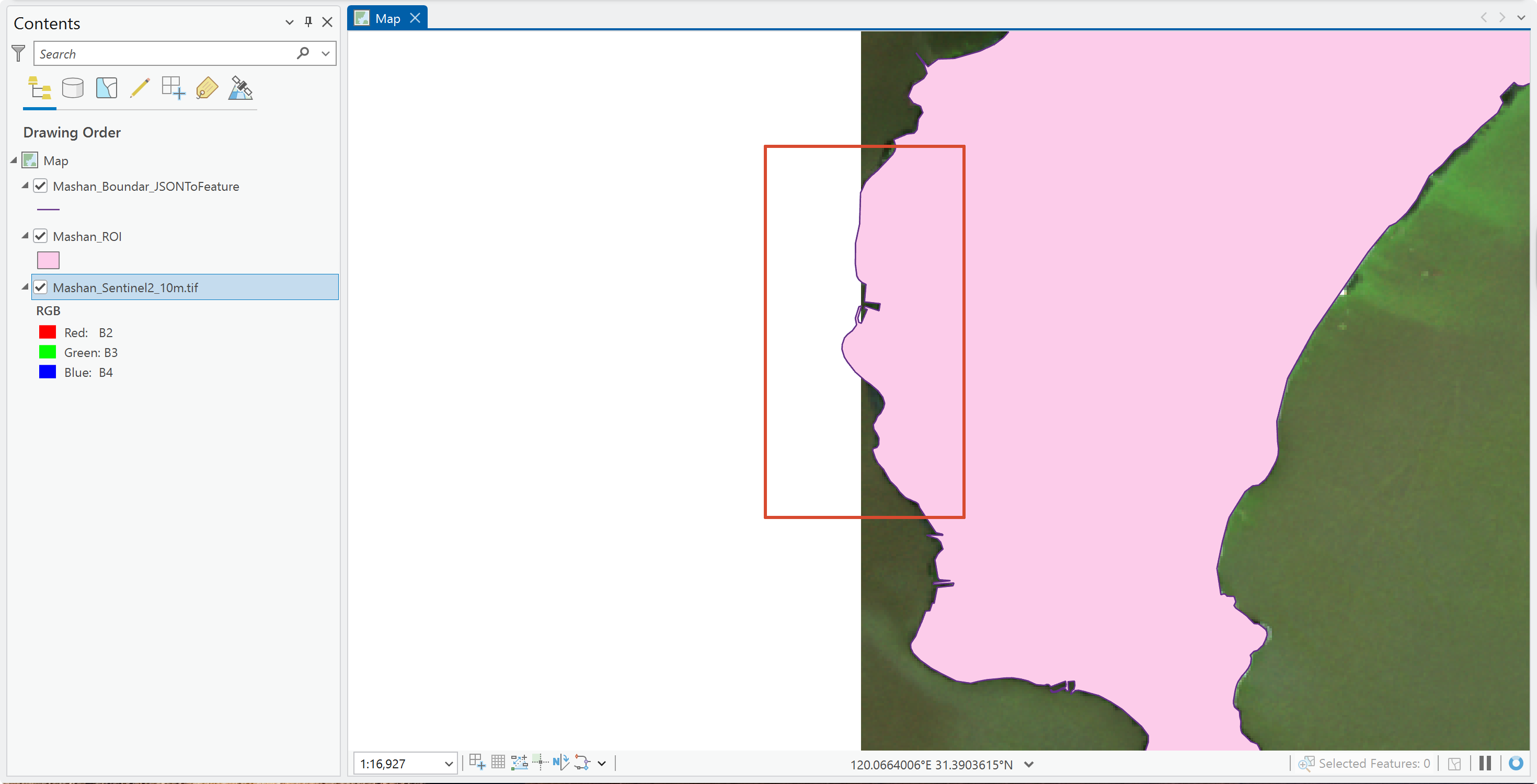
Task: Collapse Mashan_Sentinel2_10m.tif legend
Action: [x=25, y=287]
